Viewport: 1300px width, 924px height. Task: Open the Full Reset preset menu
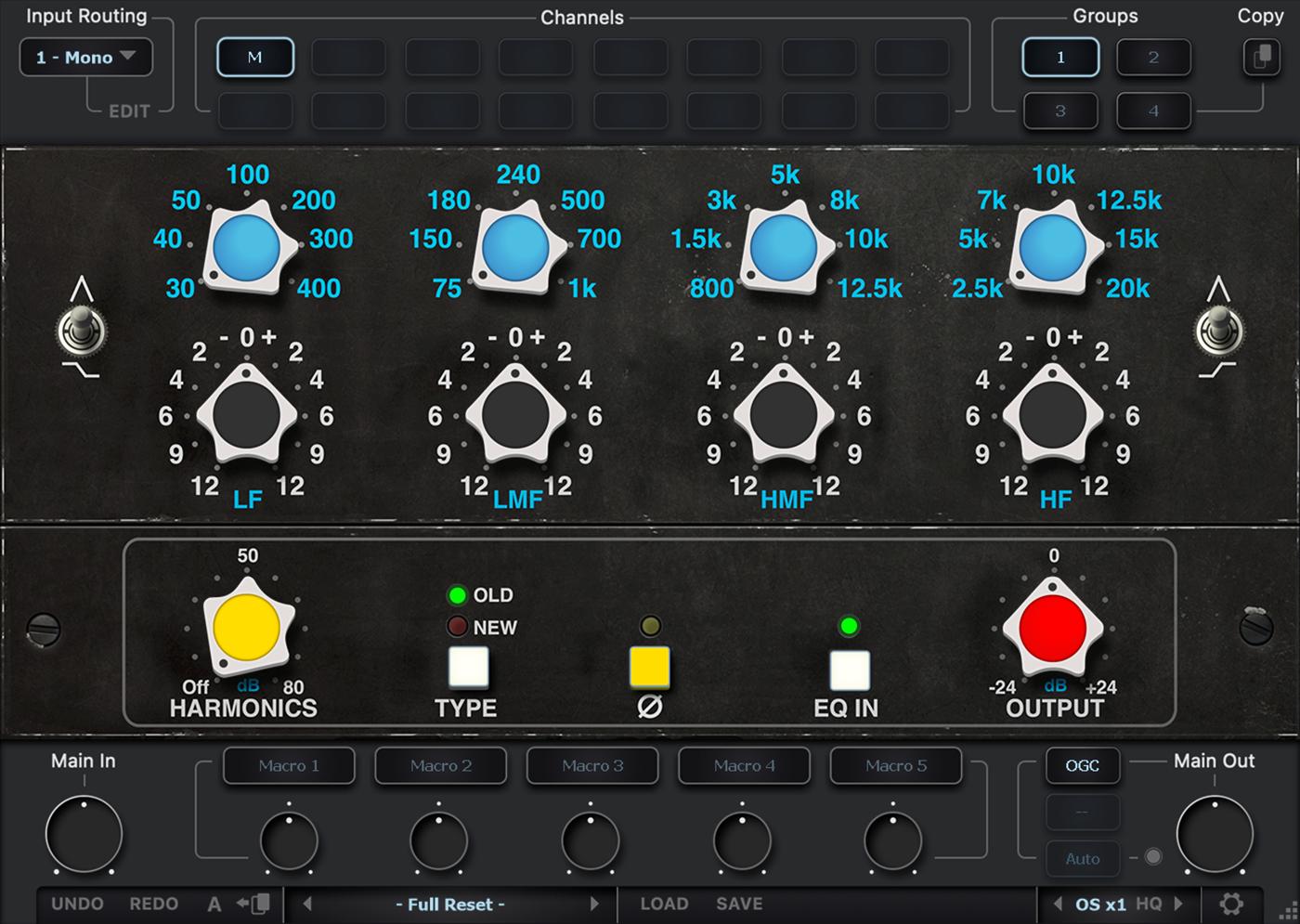[450, 904]
